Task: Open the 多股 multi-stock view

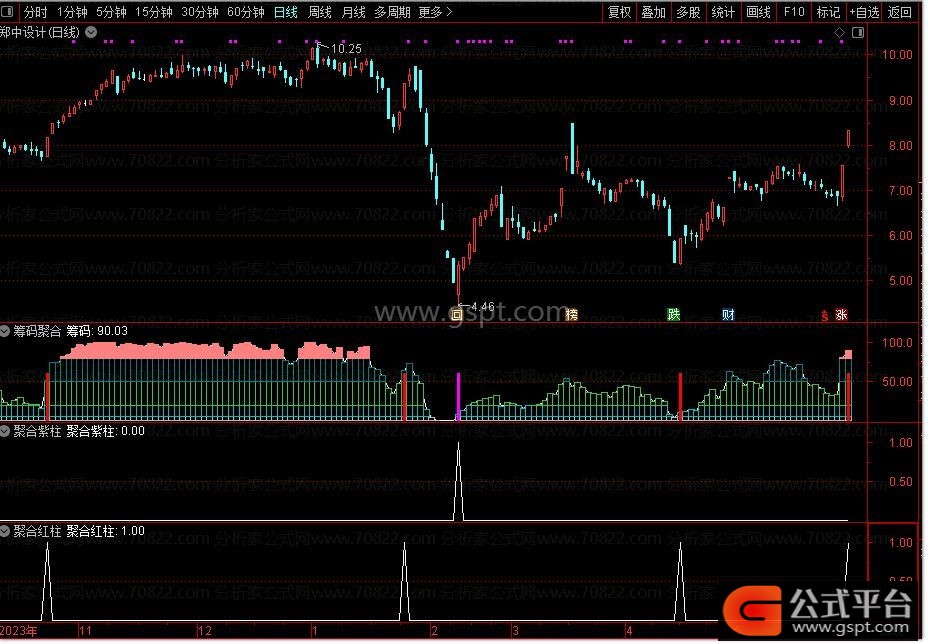Action: [x=688, y=12]
